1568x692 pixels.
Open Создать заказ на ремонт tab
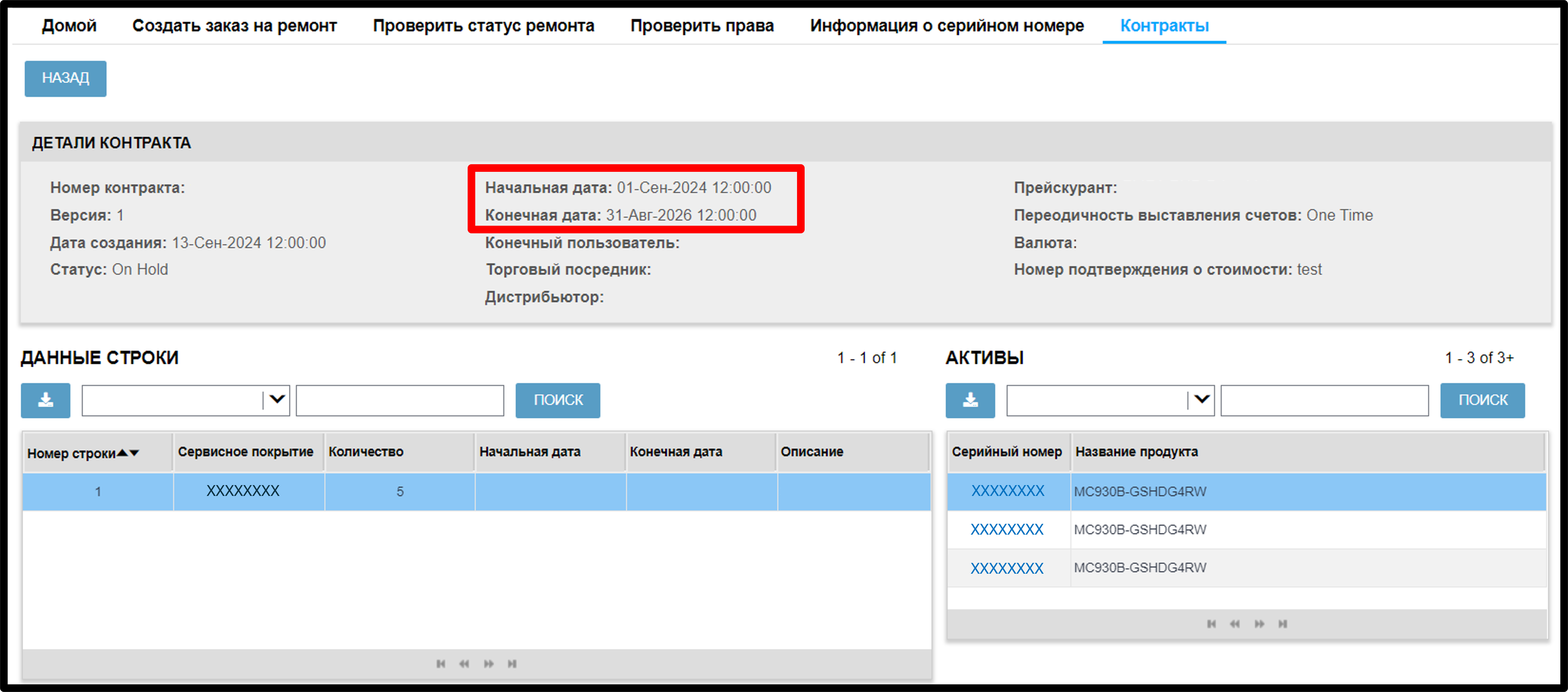tap(234, 26)
